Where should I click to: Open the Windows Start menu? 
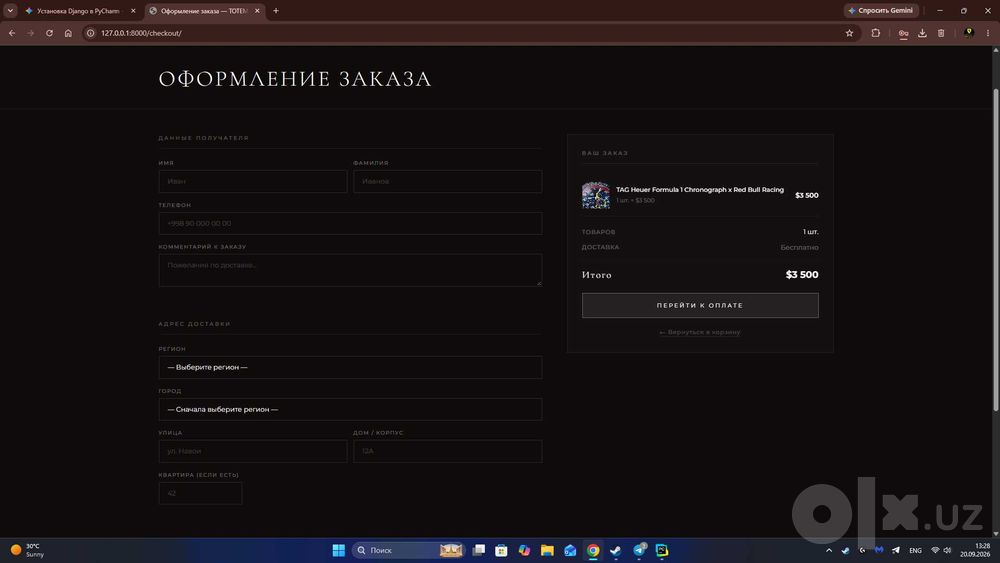click(x=339, y=550)
